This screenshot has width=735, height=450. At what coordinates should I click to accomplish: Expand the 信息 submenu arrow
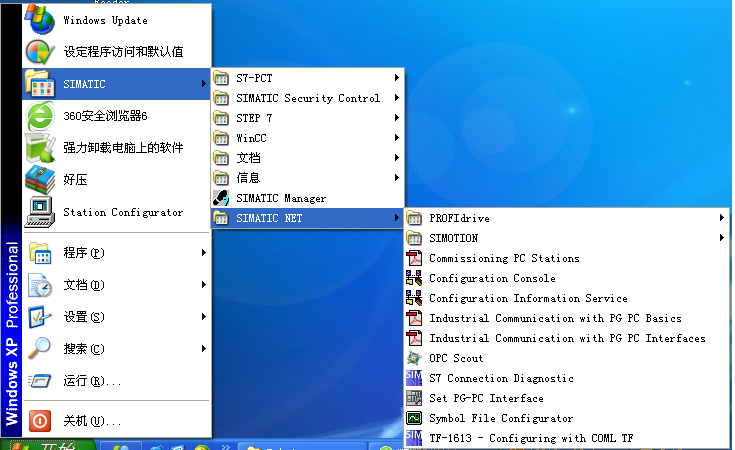tap(397, 178)
